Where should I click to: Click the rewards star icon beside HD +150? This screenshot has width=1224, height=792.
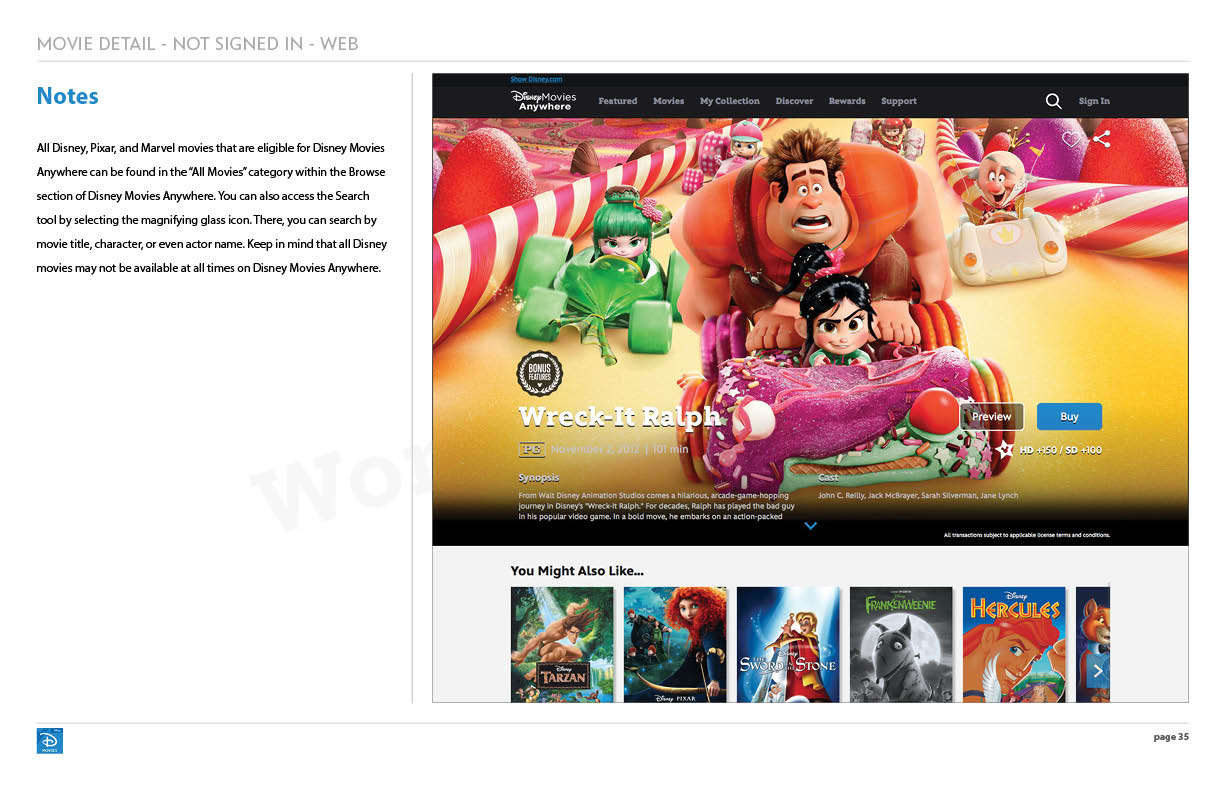coord(1005,449)
